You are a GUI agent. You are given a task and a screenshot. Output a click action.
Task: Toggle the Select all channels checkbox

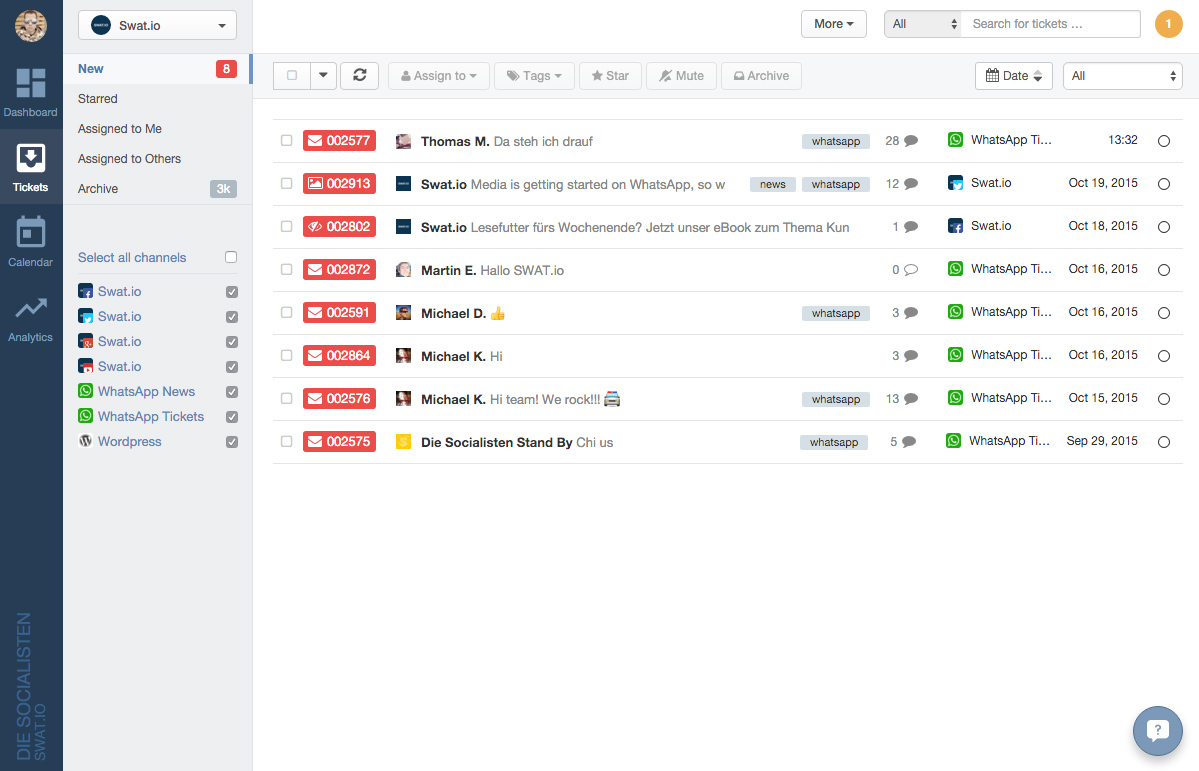231,258
